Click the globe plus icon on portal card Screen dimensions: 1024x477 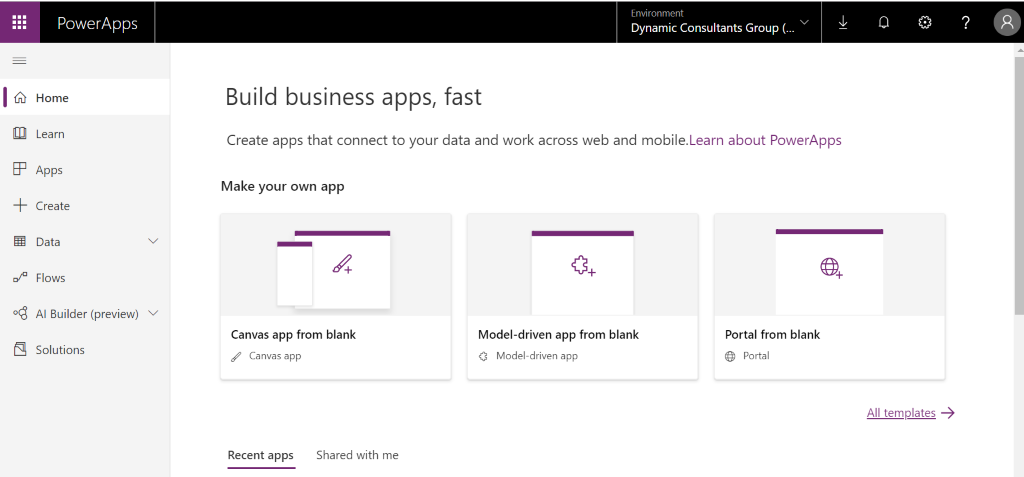pos(831,267)
